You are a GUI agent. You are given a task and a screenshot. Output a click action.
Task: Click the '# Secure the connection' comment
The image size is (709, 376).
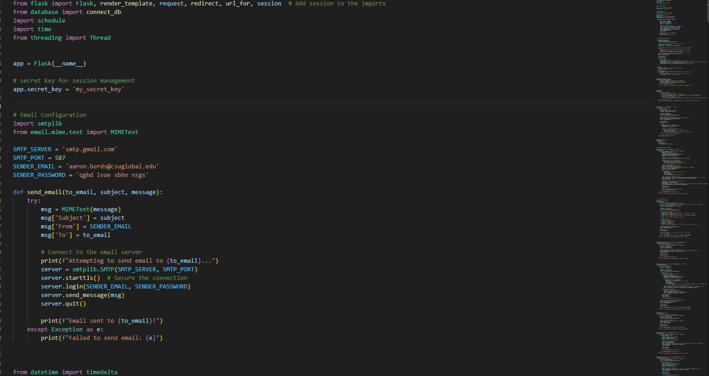point(147,278)
